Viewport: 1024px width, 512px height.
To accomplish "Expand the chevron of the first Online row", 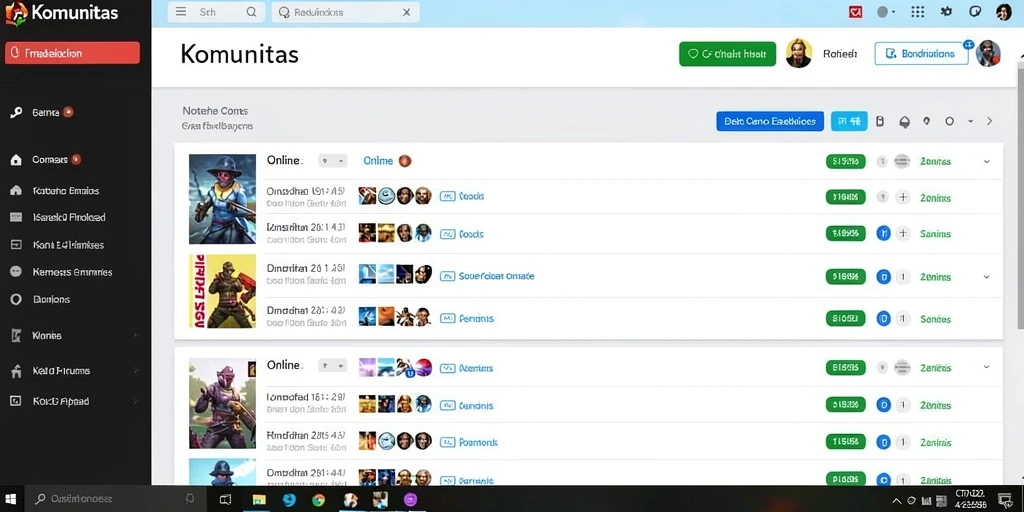I will [x=987, y=161].
